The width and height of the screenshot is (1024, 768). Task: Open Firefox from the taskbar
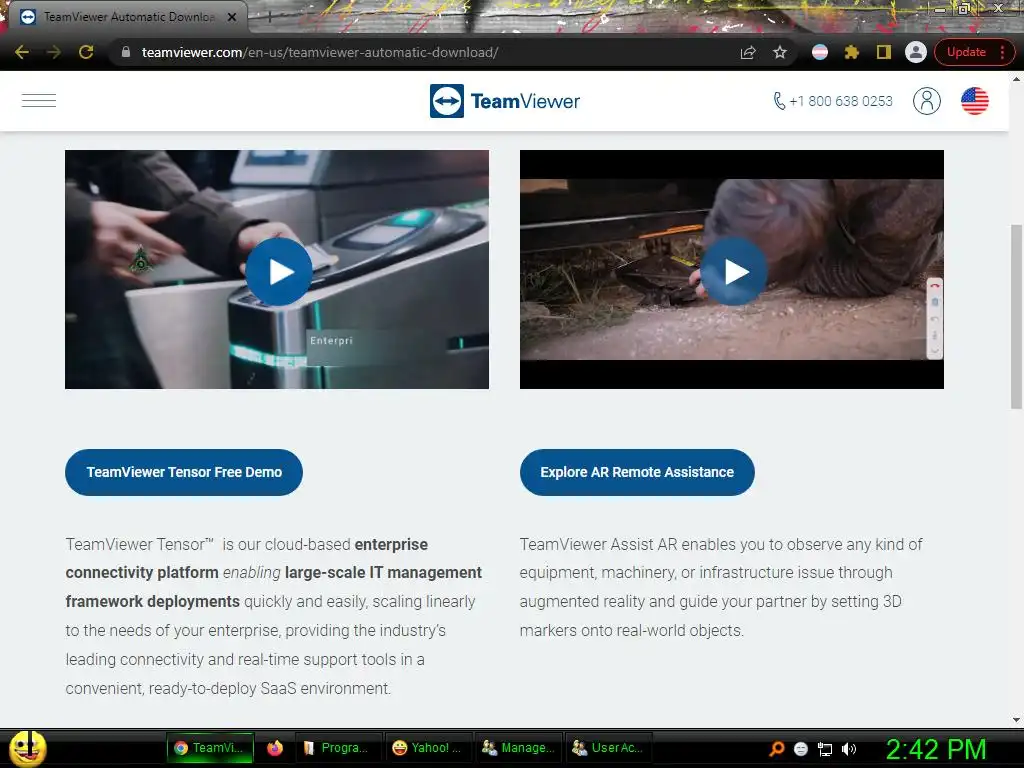[x=275, y=748]
